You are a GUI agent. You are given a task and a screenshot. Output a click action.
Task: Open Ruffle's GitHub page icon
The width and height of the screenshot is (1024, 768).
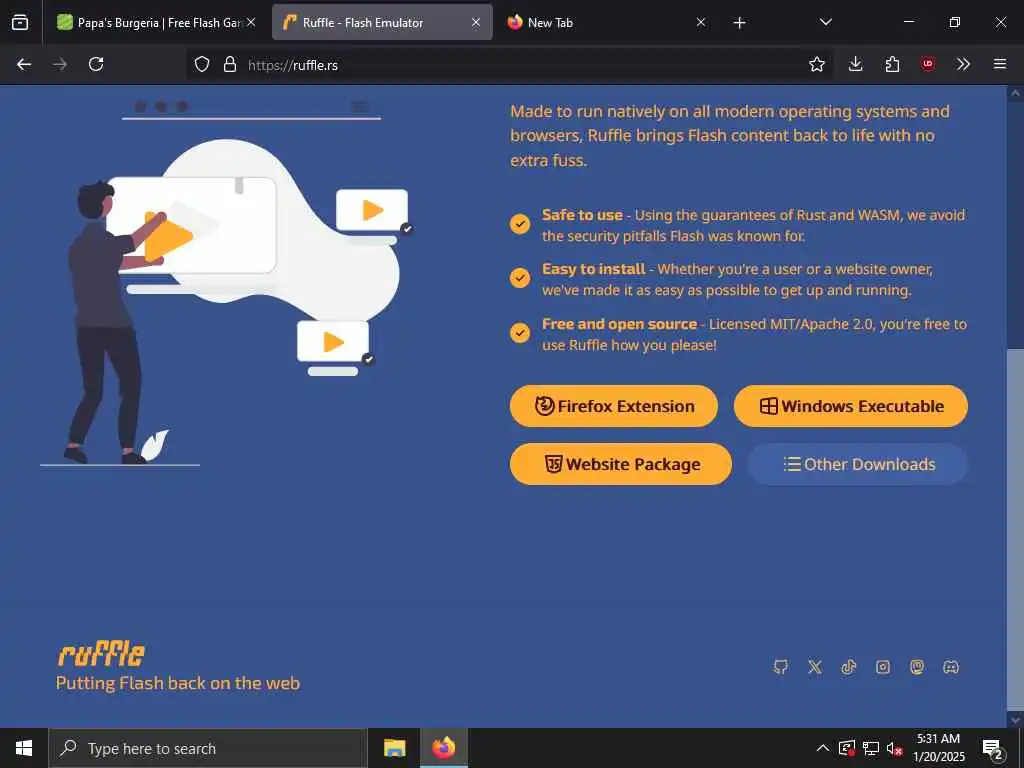click(780, 667)
